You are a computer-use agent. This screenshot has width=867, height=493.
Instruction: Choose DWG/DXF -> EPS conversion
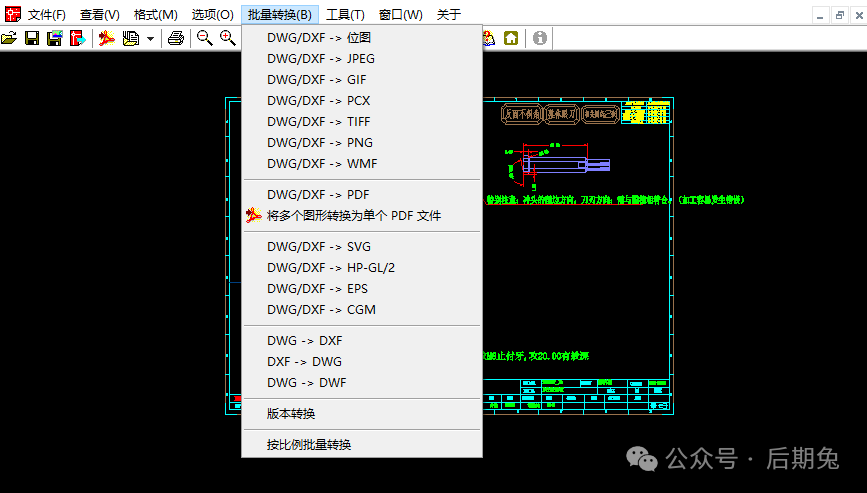pos(362,289)
